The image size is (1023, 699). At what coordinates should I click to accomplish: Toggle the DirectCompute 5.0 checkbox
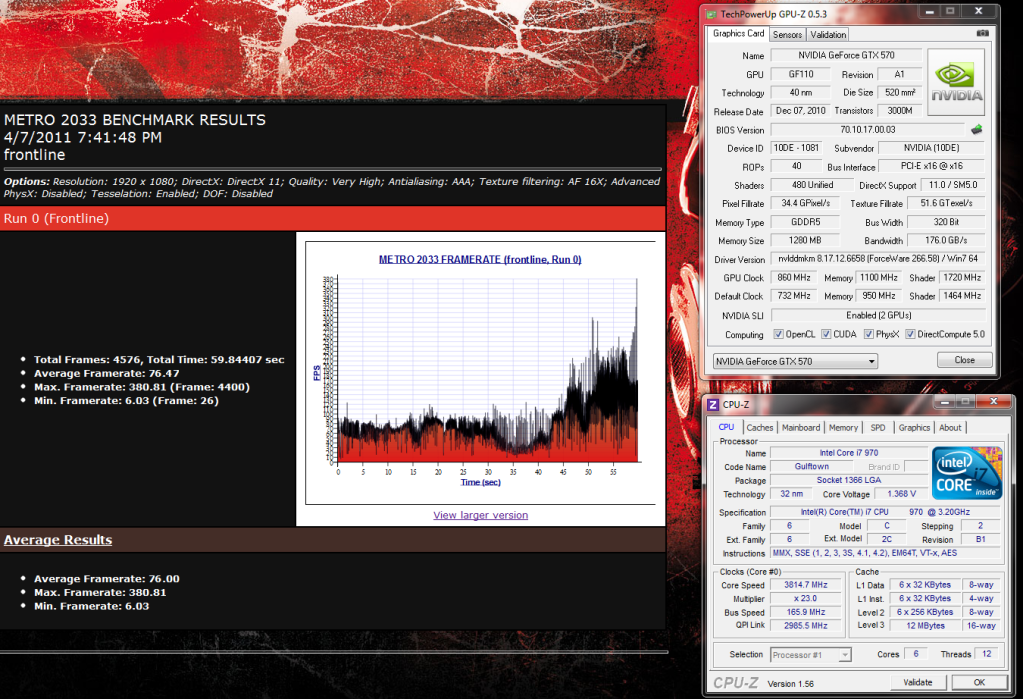pyautogui.click(x=910, y=334)
